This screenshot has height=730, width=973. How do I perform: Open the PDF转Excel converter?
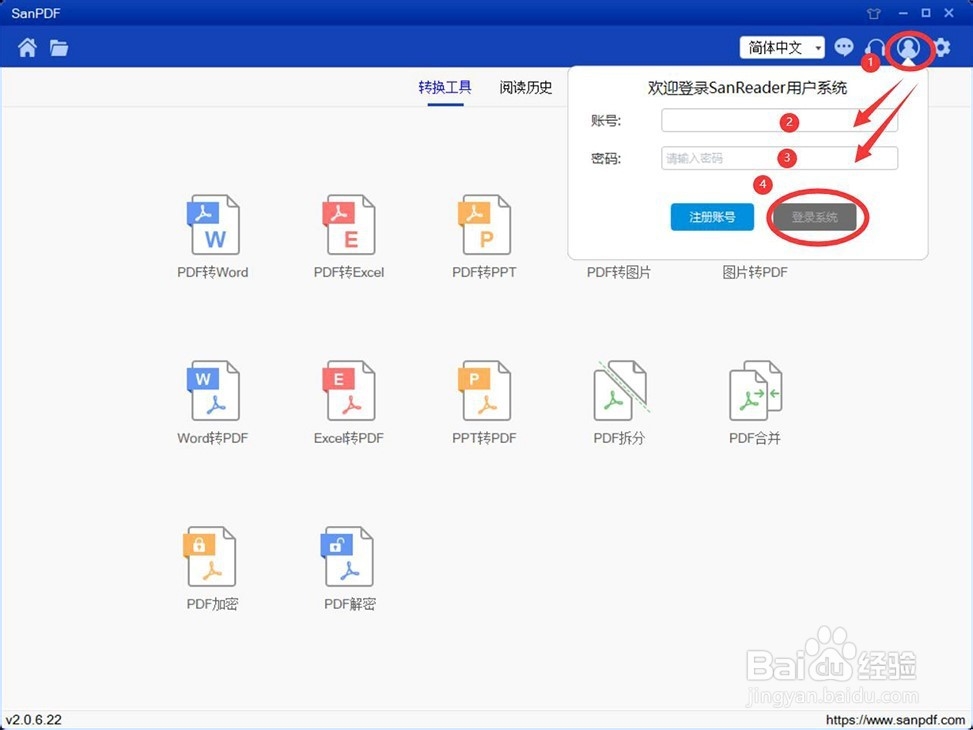pos(349,237)
